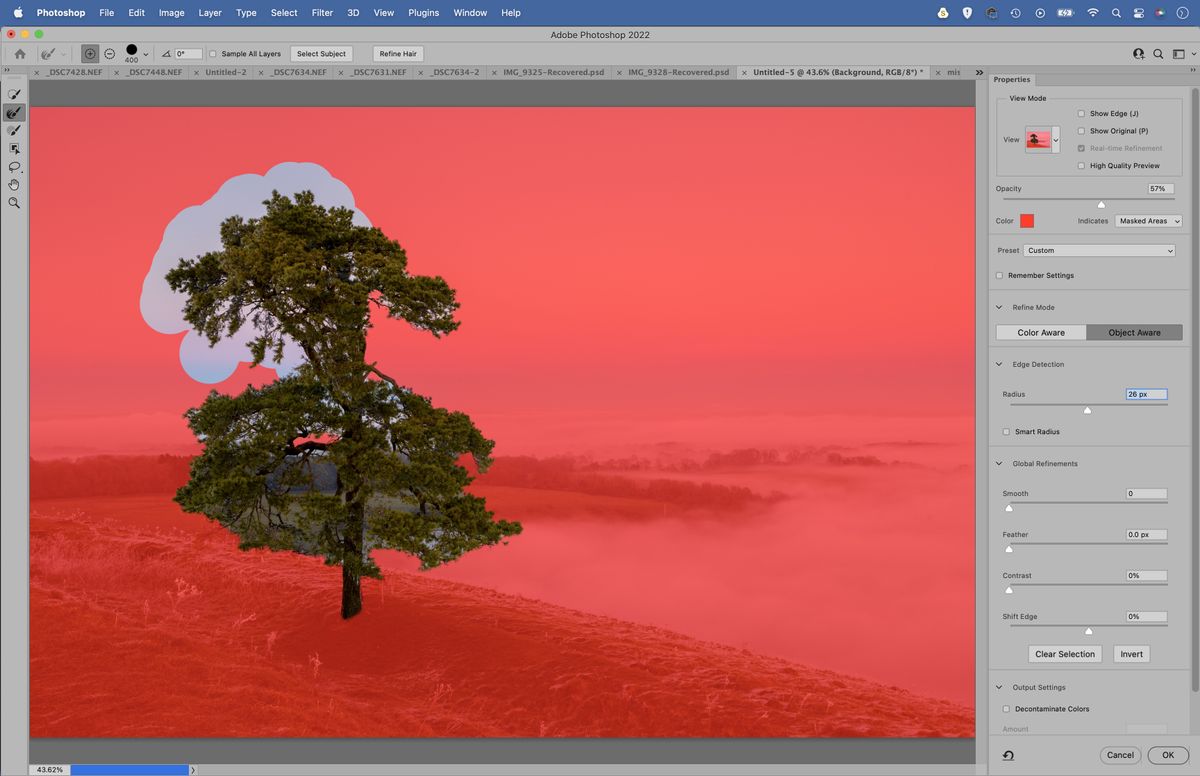Open the View Mode thumbnail dropdown
The height and width of the screenshot is (776, 1200).
click(1054, 139)
